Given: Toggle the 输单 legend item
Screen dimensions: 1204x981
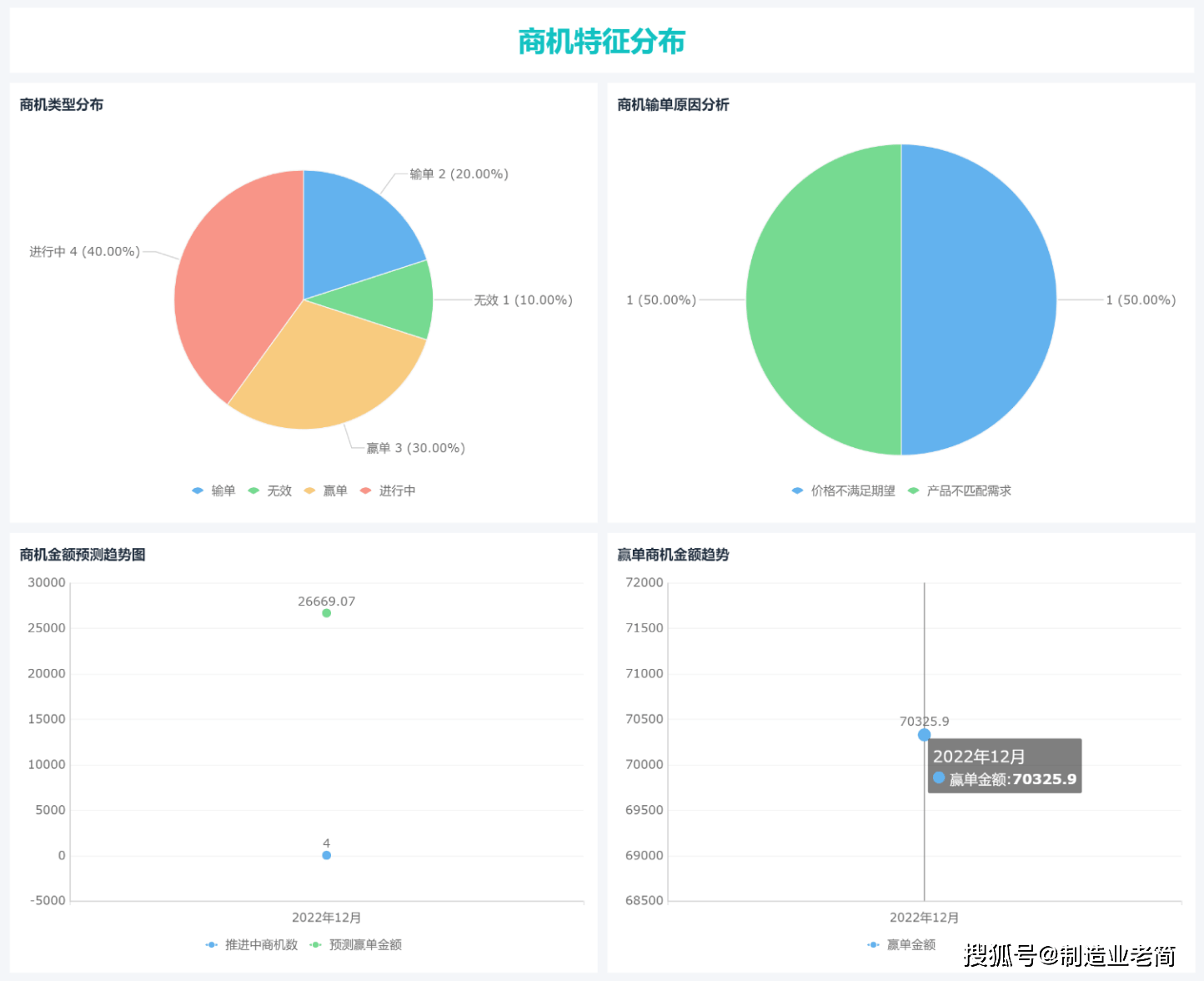Looking at the screenshot, I should [213, 490].
